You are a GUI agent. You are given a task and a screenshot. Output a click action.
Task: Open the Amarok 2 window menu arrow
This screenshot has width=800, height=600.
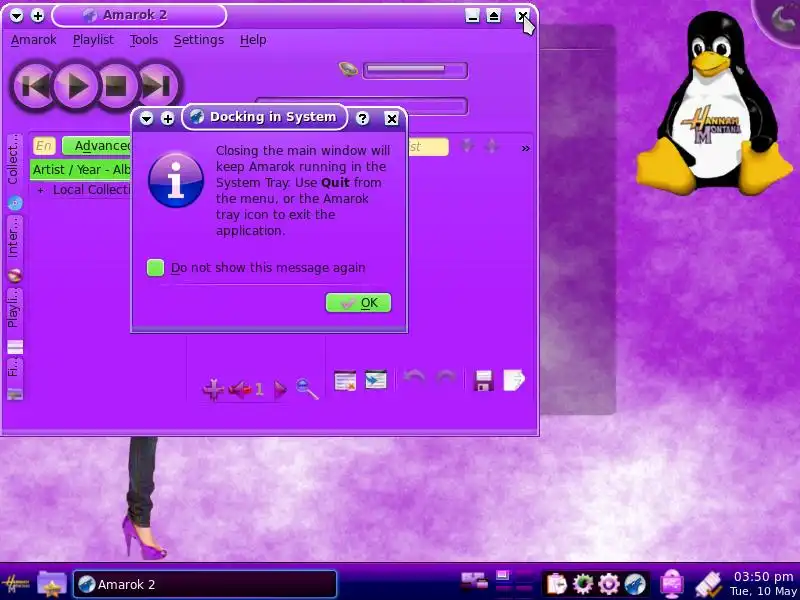tap(16, 15)
